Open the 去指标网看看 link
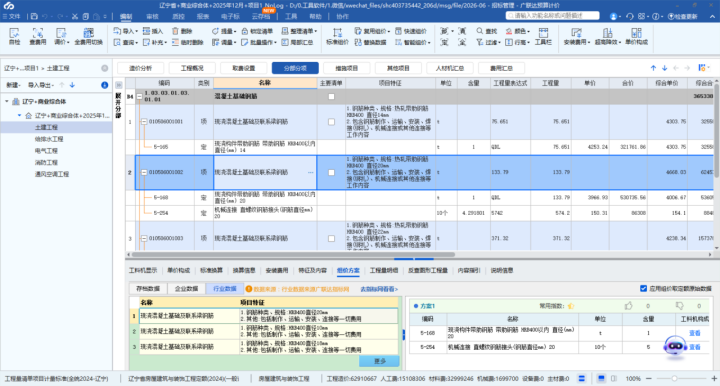The height and width of the screenshot is (386, 720). click(379, 289)
